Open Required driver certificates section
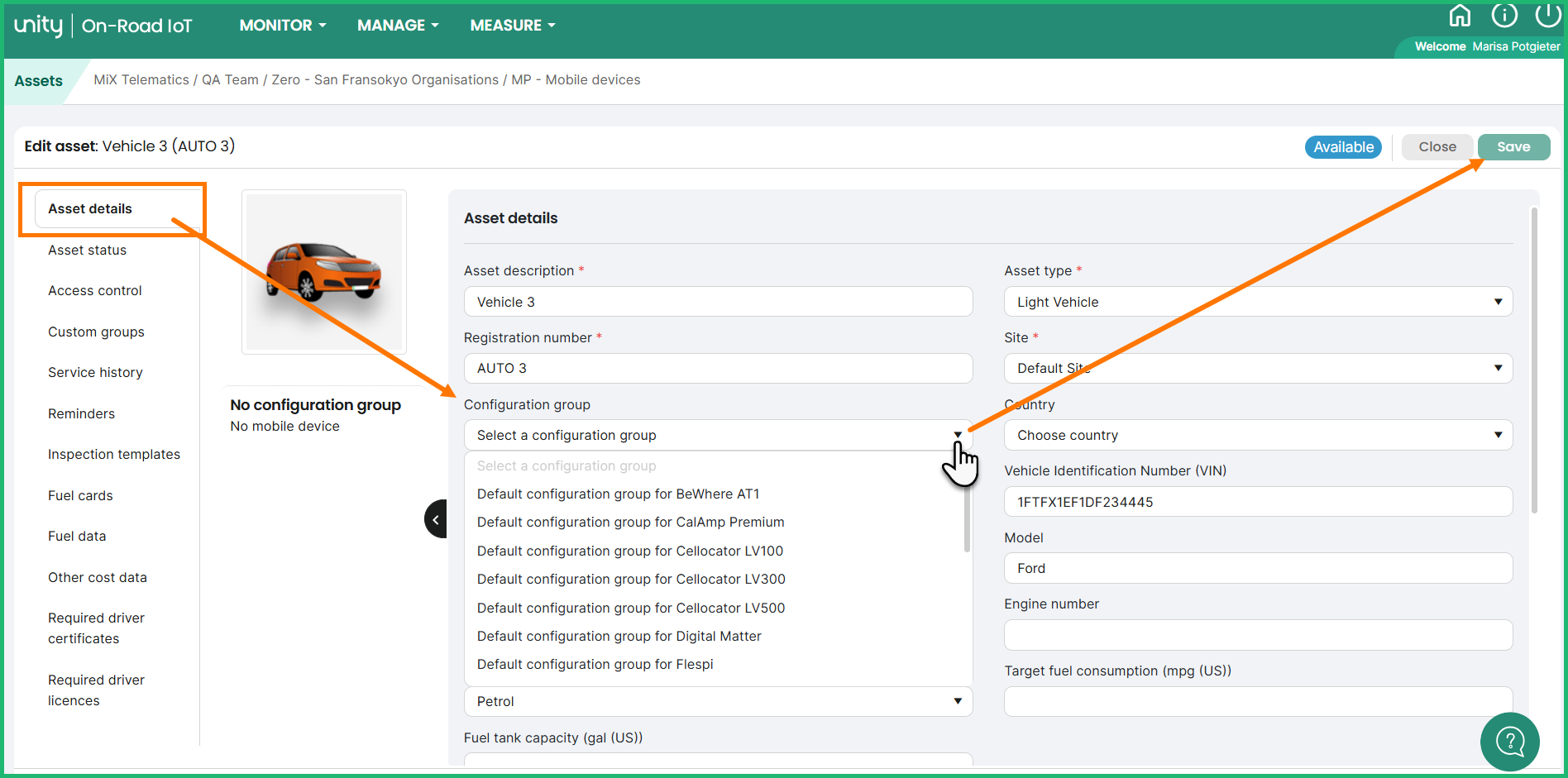Screen dimensions: 1568x778 [x=96, y=628]
